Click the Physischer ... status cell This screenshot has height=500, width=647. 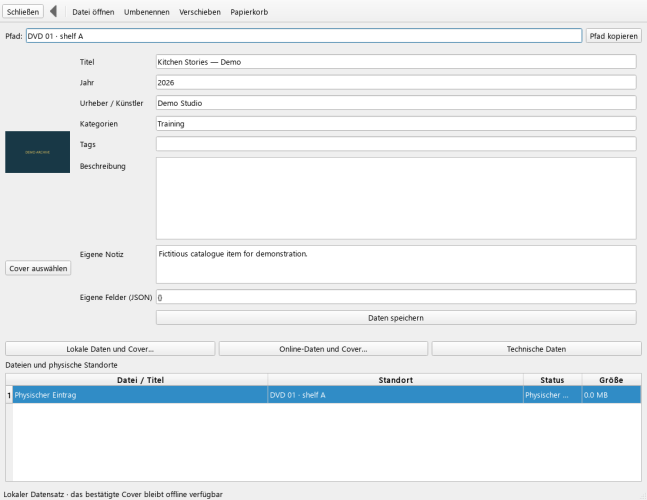click(553, 395)
